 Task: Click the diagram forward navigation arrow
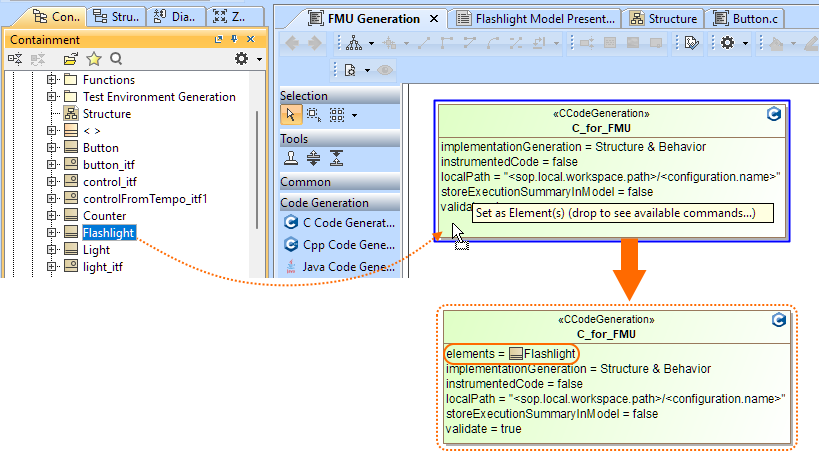pos(314,43)
